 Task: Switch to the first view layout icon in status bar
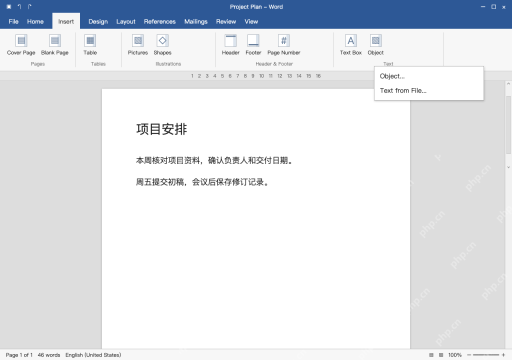click(x=431, y=355)
